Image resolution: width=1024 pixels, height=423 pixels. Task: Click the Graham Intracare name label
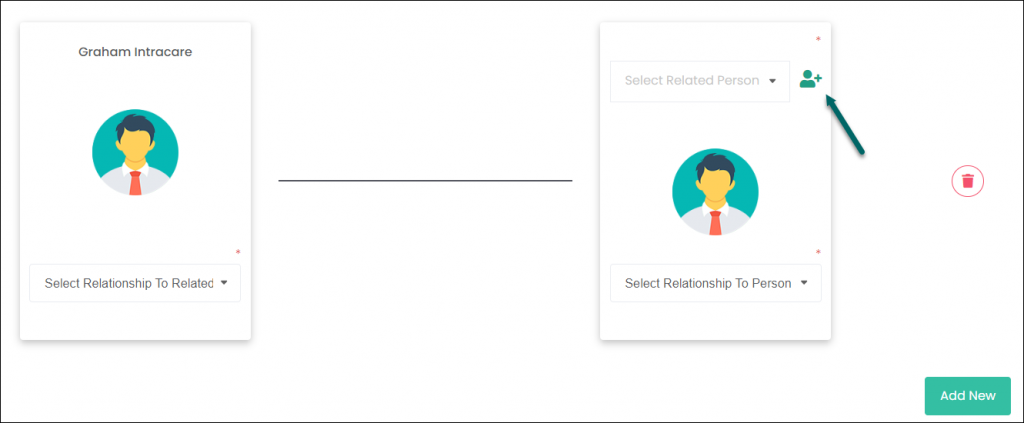(x=135, y=52)
